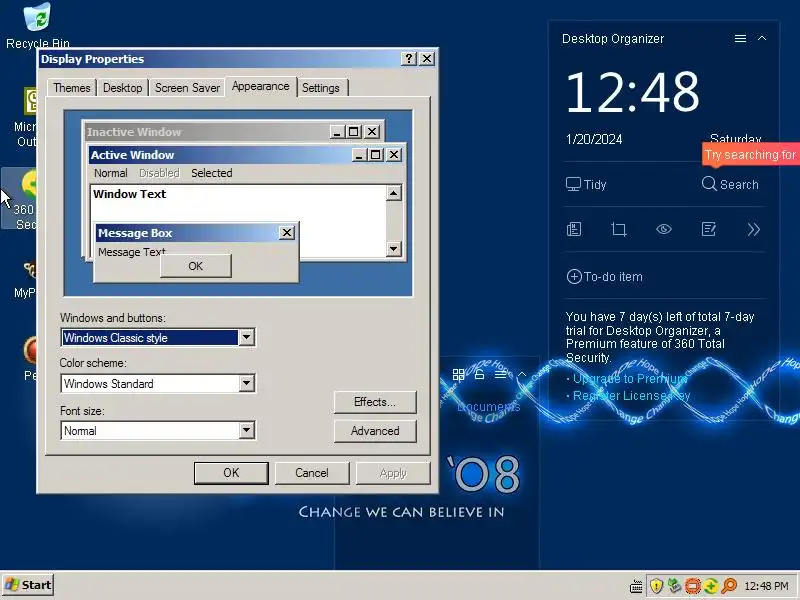Click the preview scrollbar down arrow
Viewport: 800px width, 600px height.
(x=393, y=249)
